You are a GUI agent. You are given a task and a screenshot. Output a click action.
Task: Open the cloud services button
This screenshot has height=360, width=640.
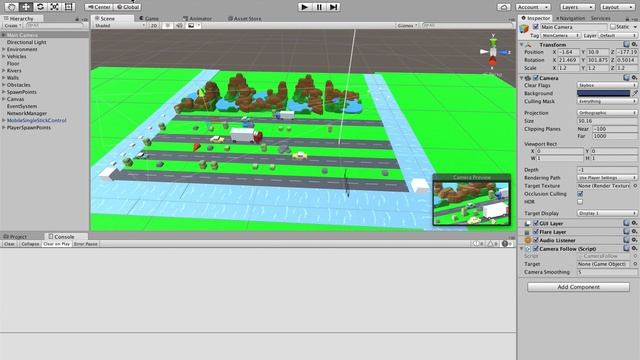(x=504, y=7)
